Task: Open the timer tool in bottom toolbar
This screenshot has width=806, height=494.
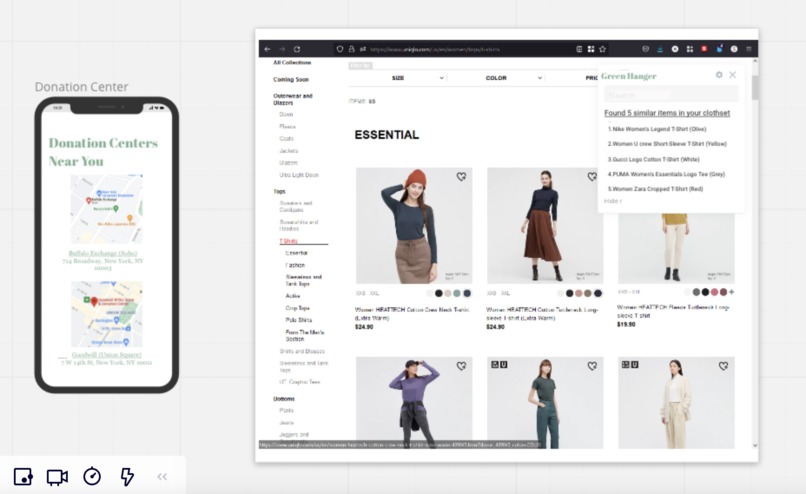Action: [92, 476]
